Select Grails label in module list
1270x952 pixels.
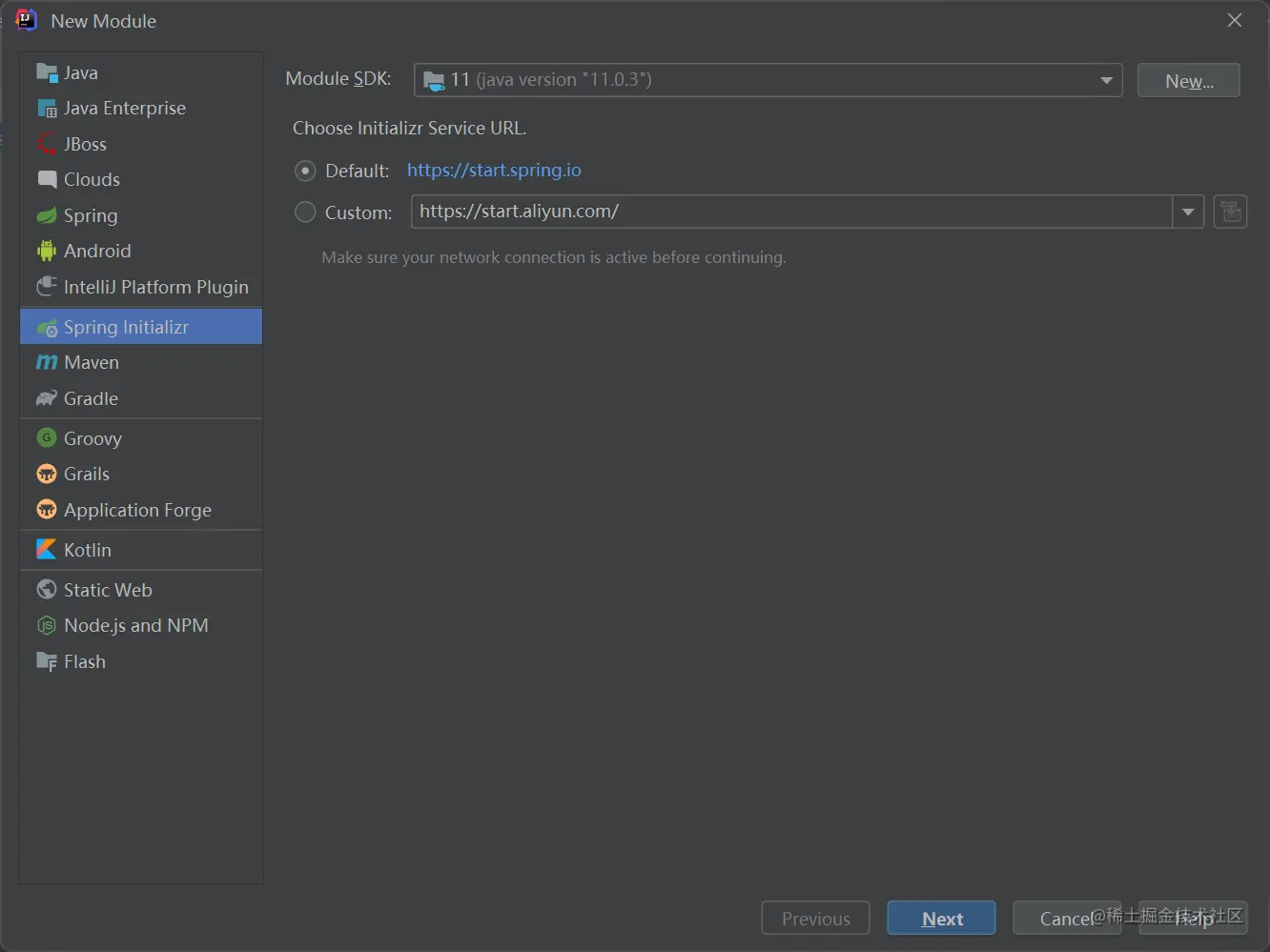[87, 474]
